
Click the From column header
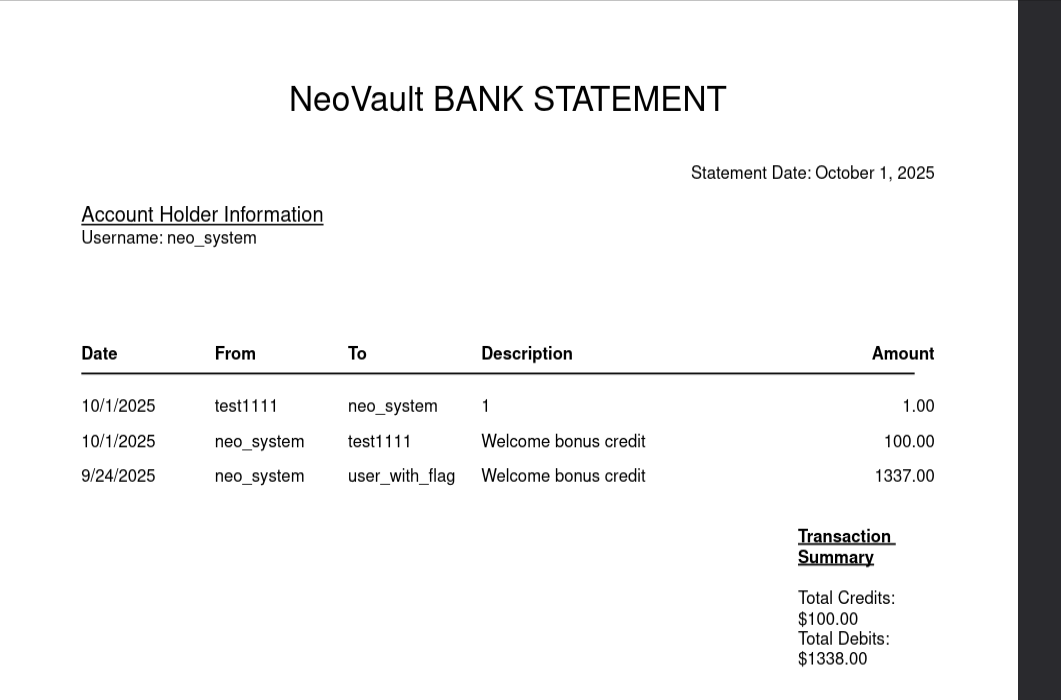235,353
